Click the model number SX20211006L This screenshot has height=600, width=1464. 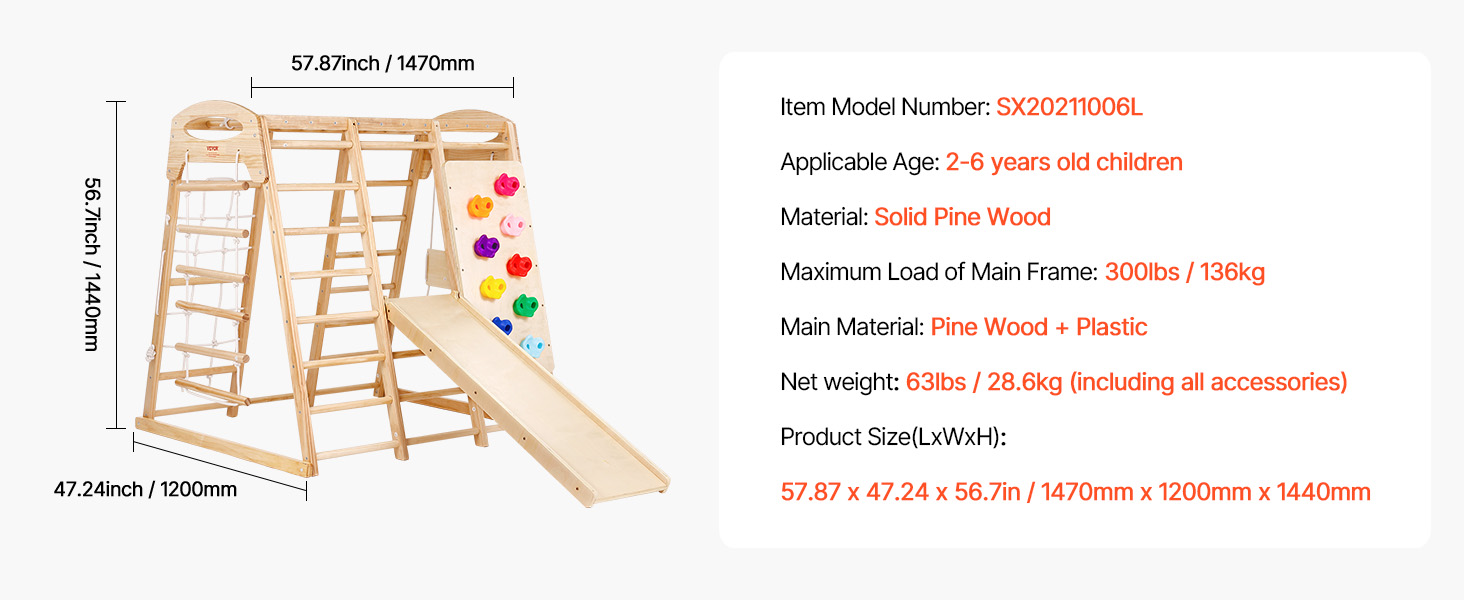pos(1069,107)
